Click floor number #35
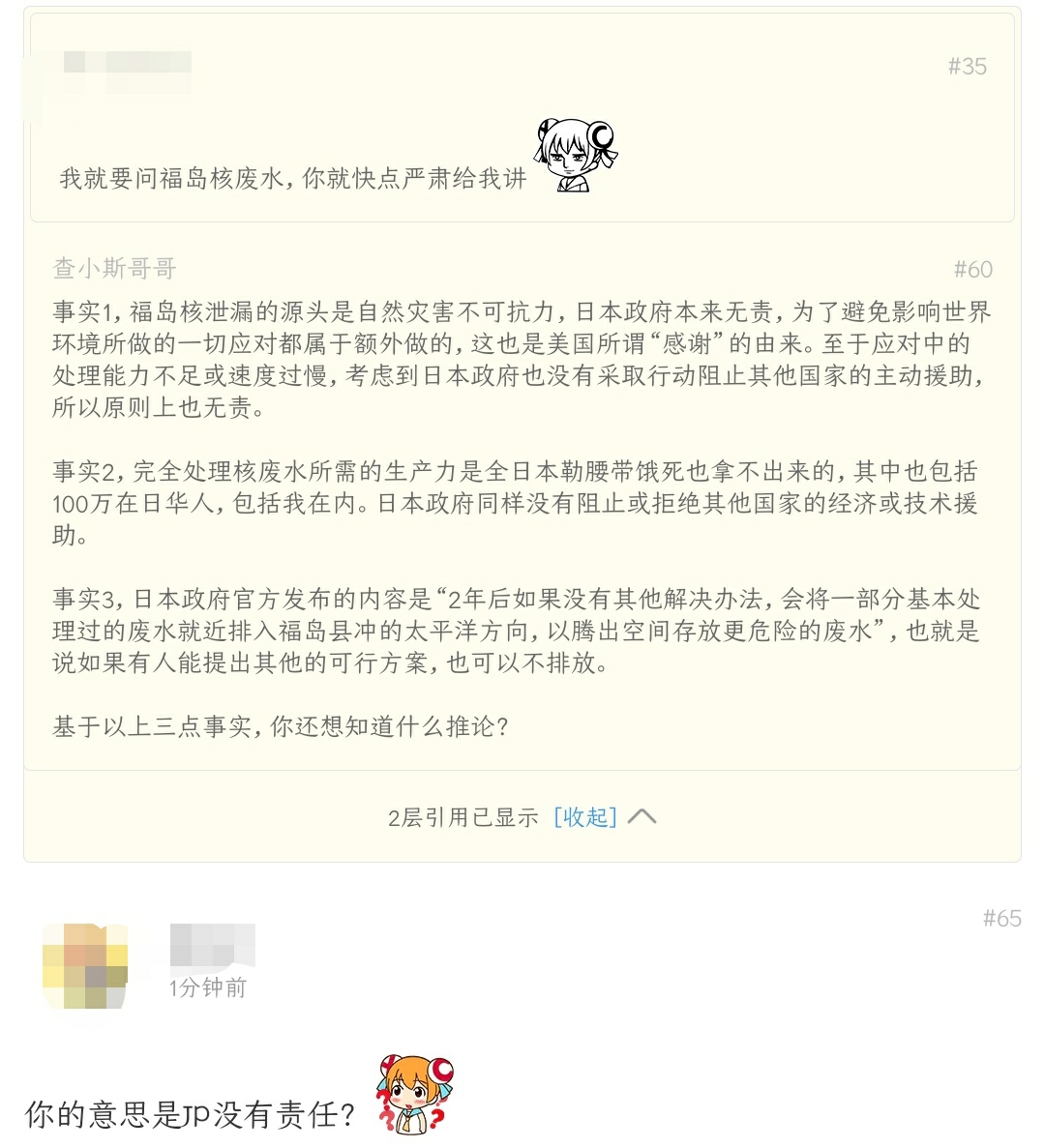Viewport: 1045px width, 1148px height. coord(967,67)
